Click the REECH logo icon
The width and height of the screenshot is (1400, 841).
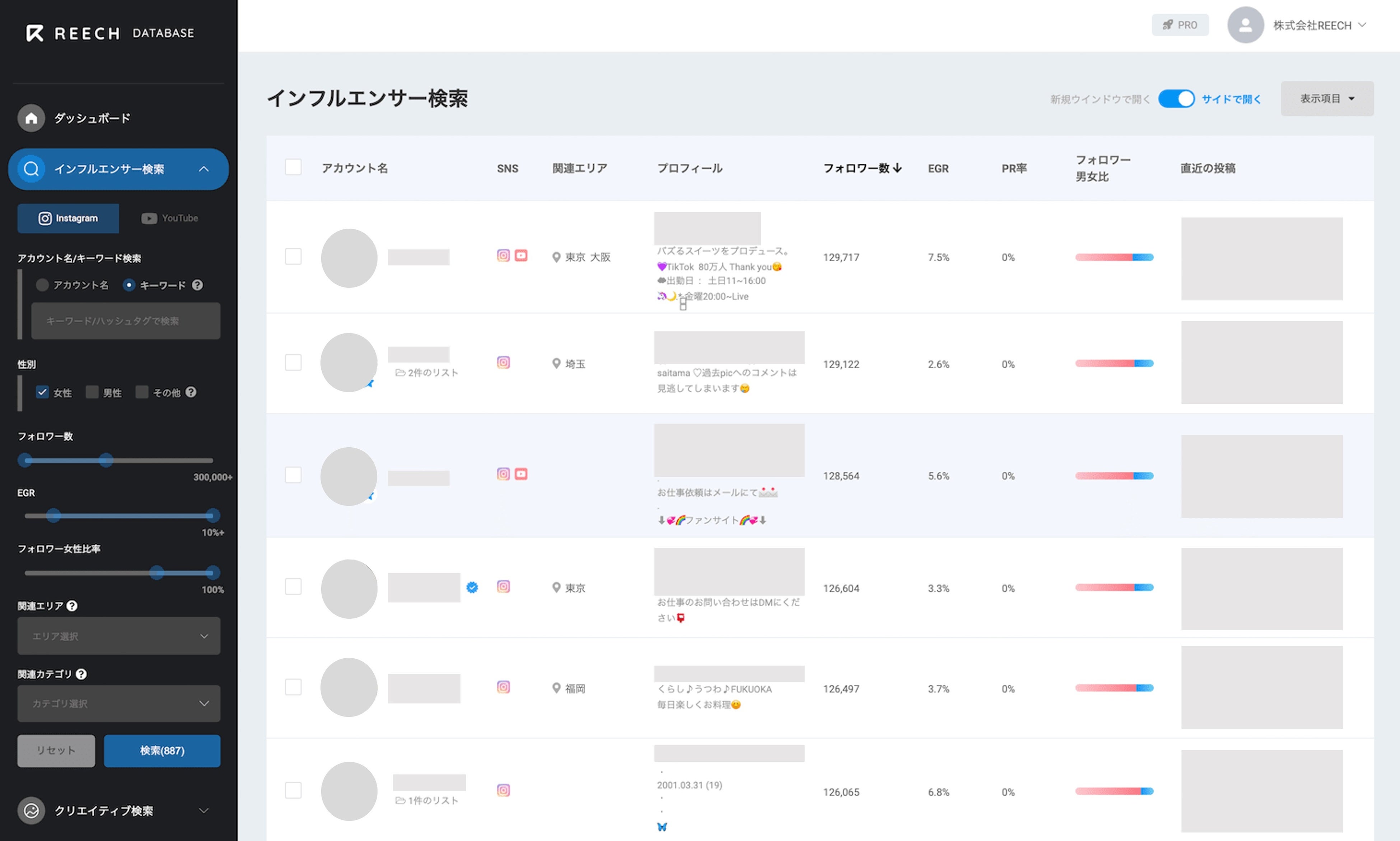(34, 33)
